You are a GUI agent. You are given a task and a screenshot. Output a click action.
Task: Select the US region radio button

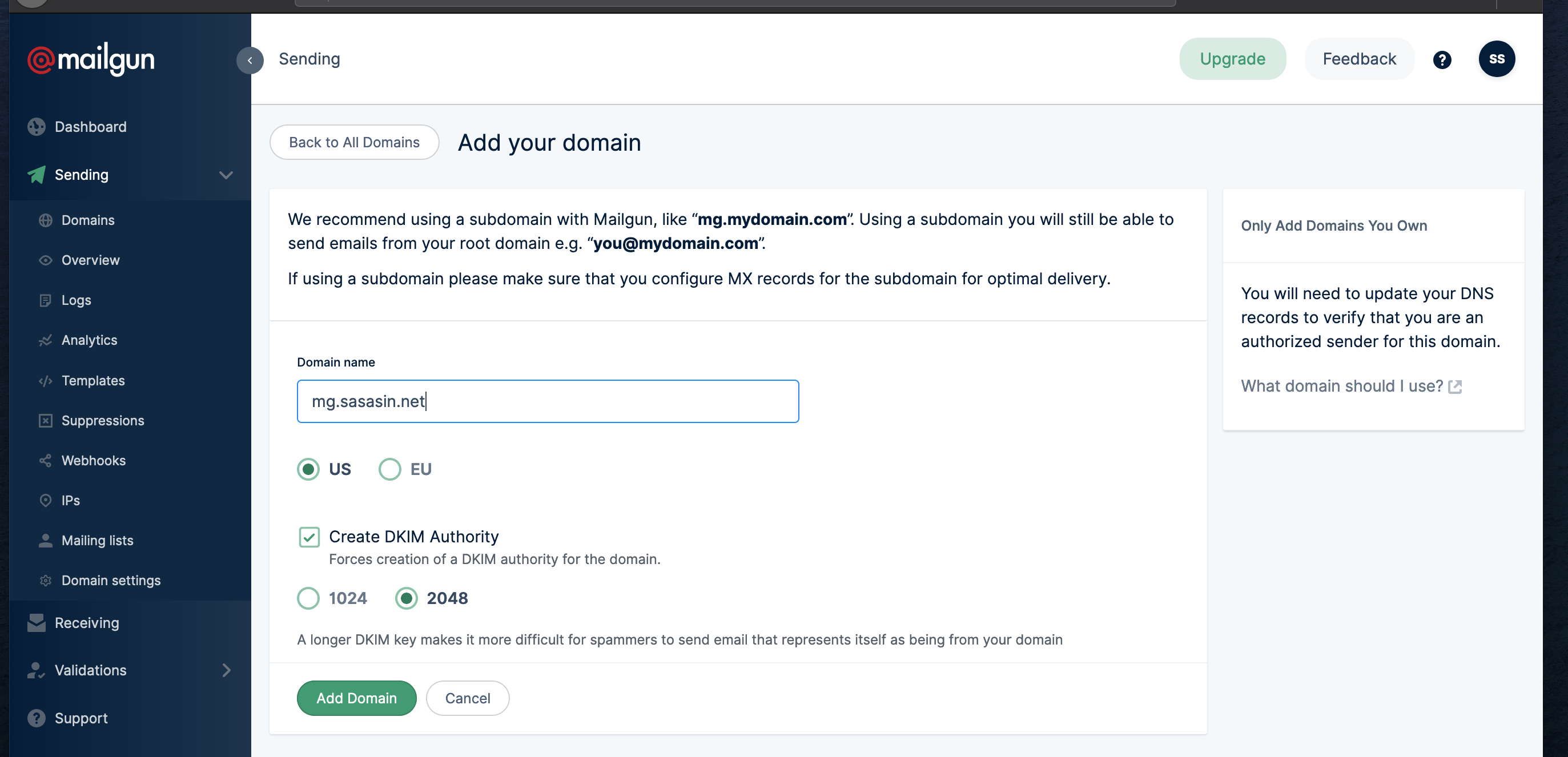[x=308, y=469]
